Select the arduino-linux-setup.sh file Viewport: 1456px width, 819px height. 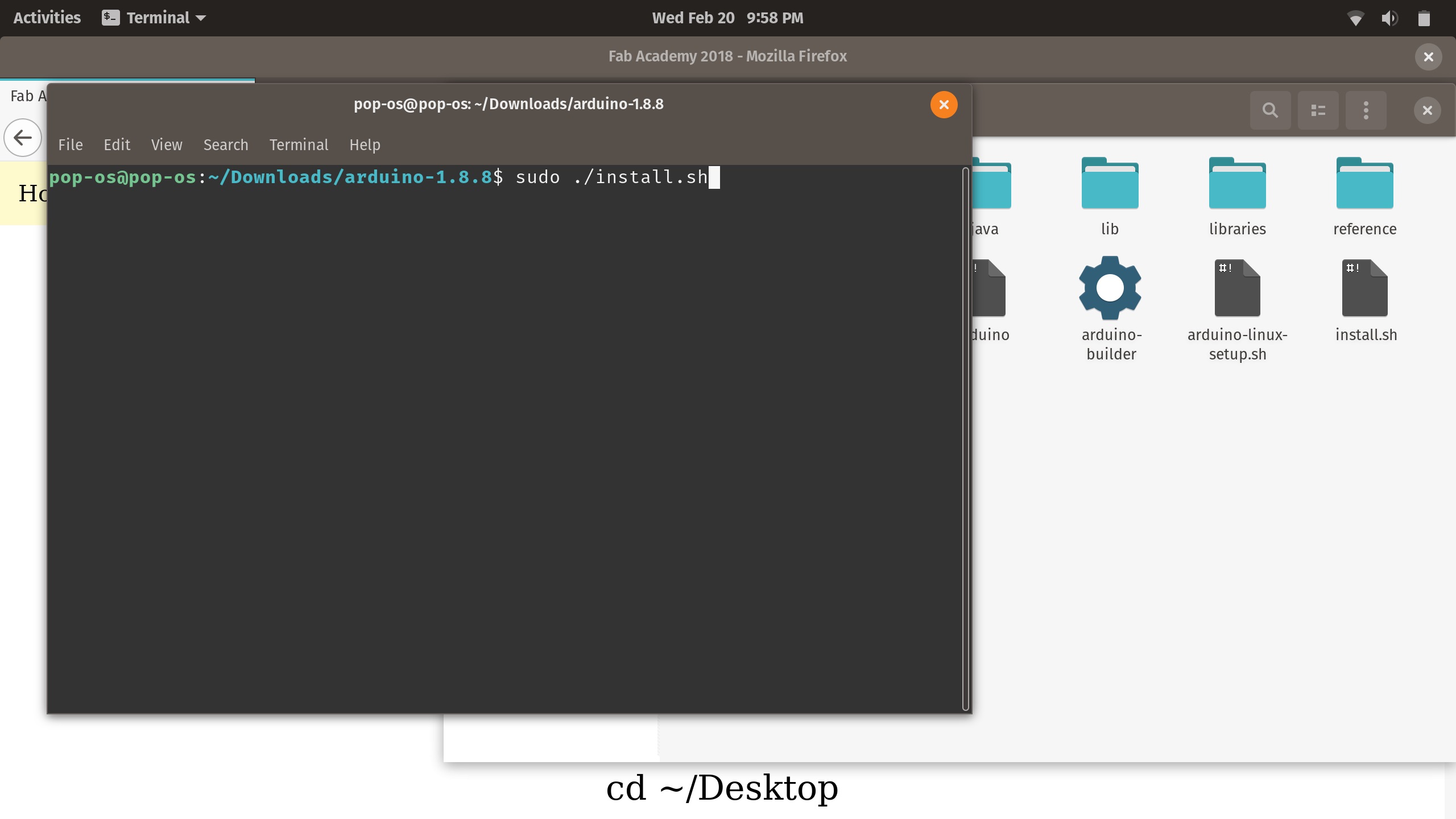tap(1237, 289)
